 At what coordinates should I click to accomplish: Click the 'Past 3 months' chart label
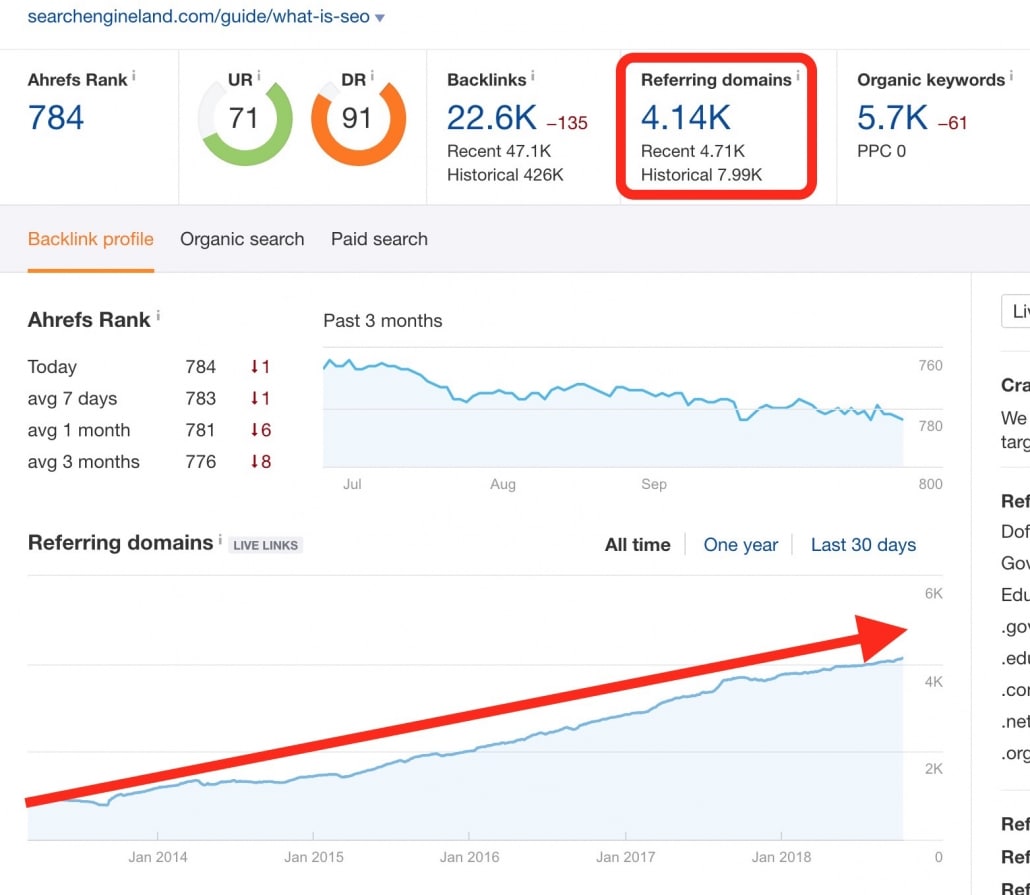pos(382,321)
